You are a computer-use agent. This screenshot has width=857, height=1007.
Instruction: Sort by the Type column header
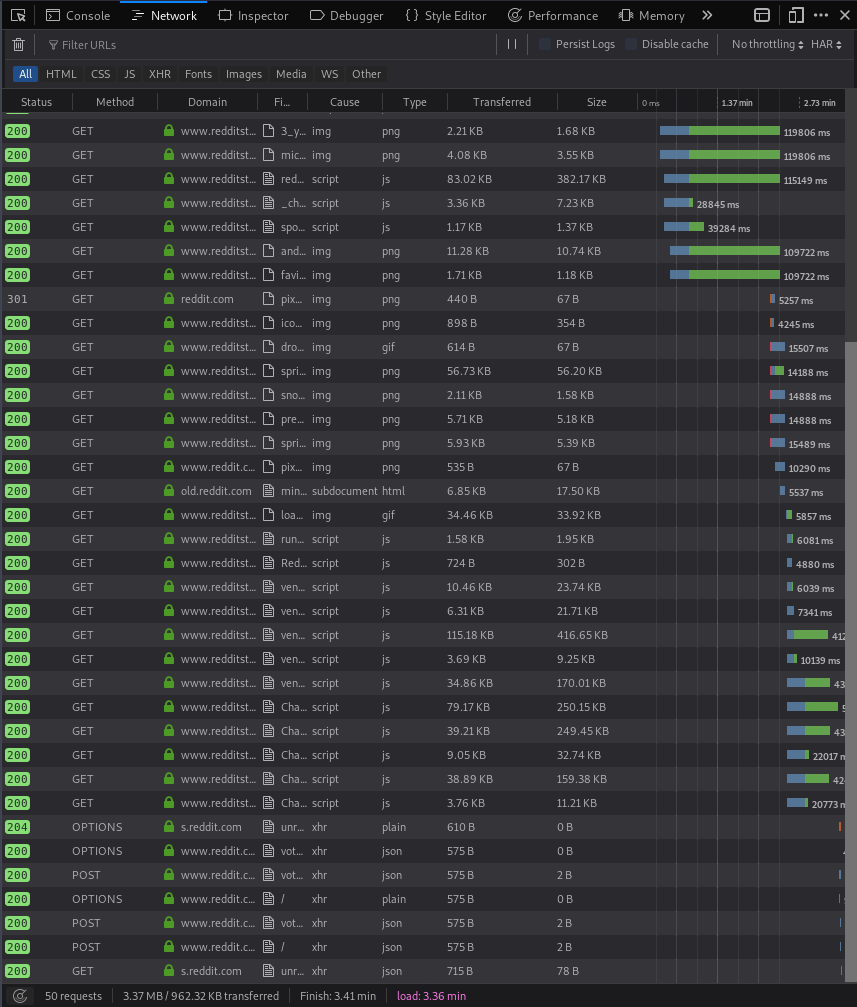[415, 102]
